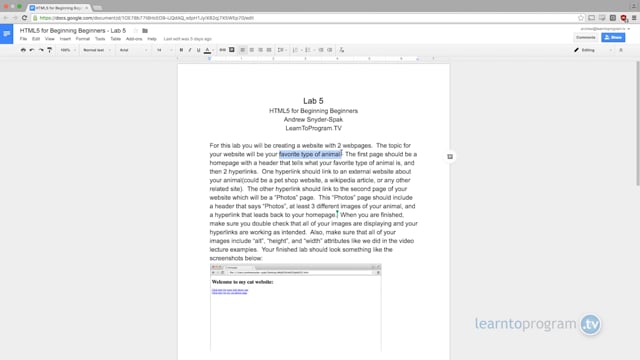Collapse the toolbar with the up-arrow icon

(x=621, y=50)
